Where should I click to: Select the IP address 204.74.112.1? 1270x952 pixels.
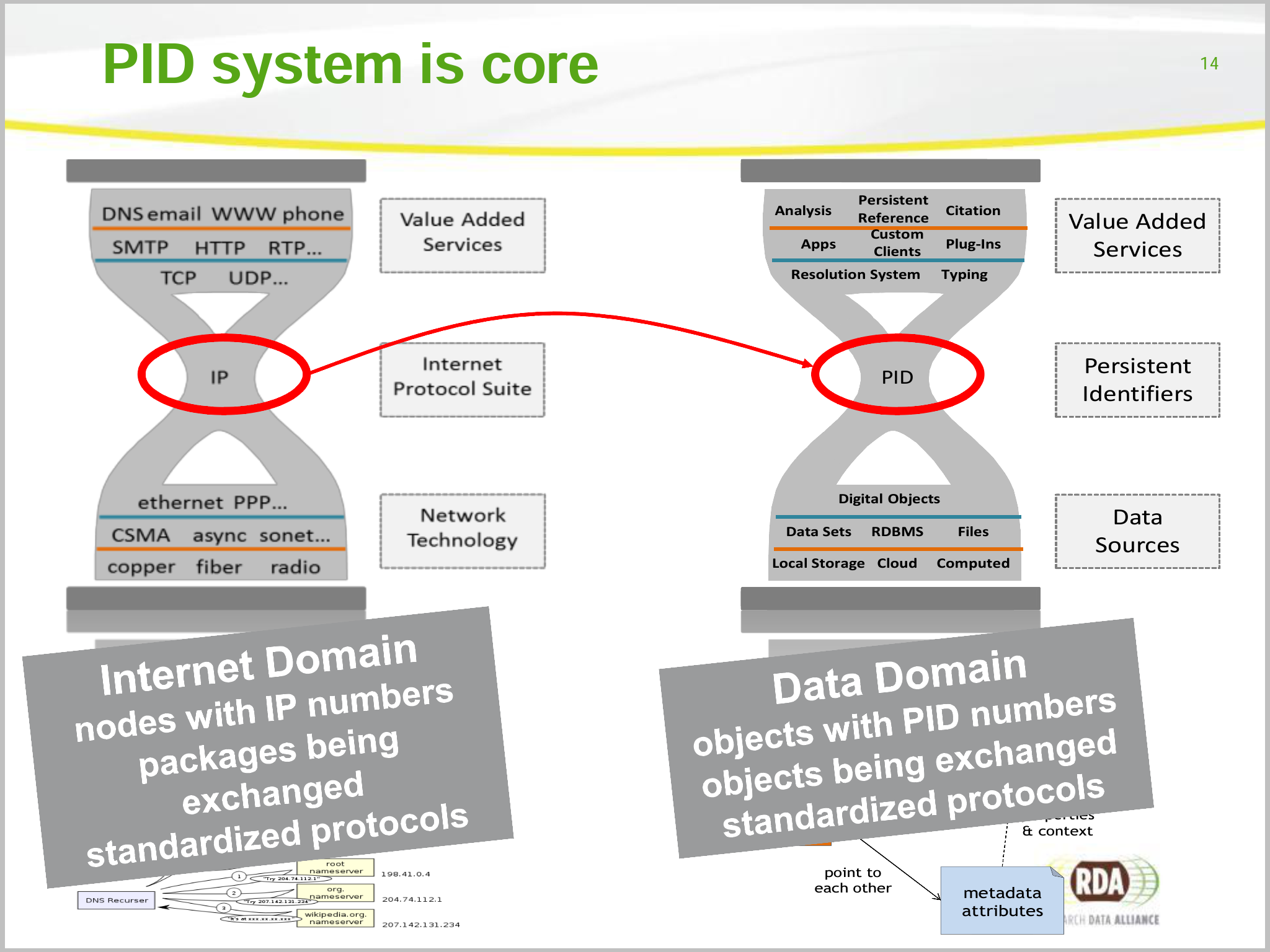[412, 899]
